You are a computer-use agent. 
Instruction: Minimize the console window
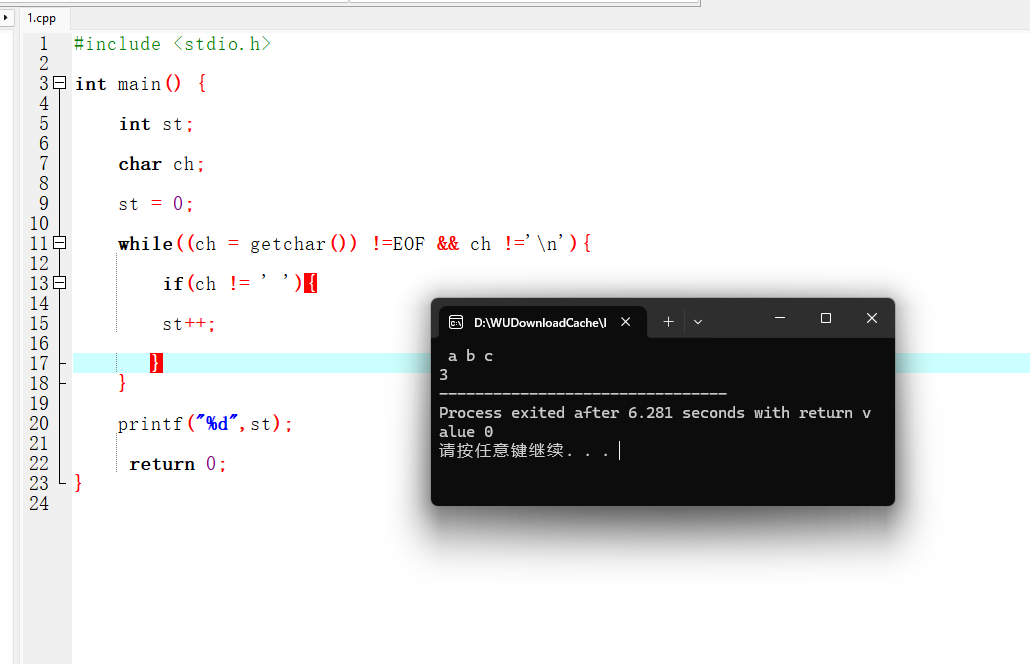pos(780,319)
